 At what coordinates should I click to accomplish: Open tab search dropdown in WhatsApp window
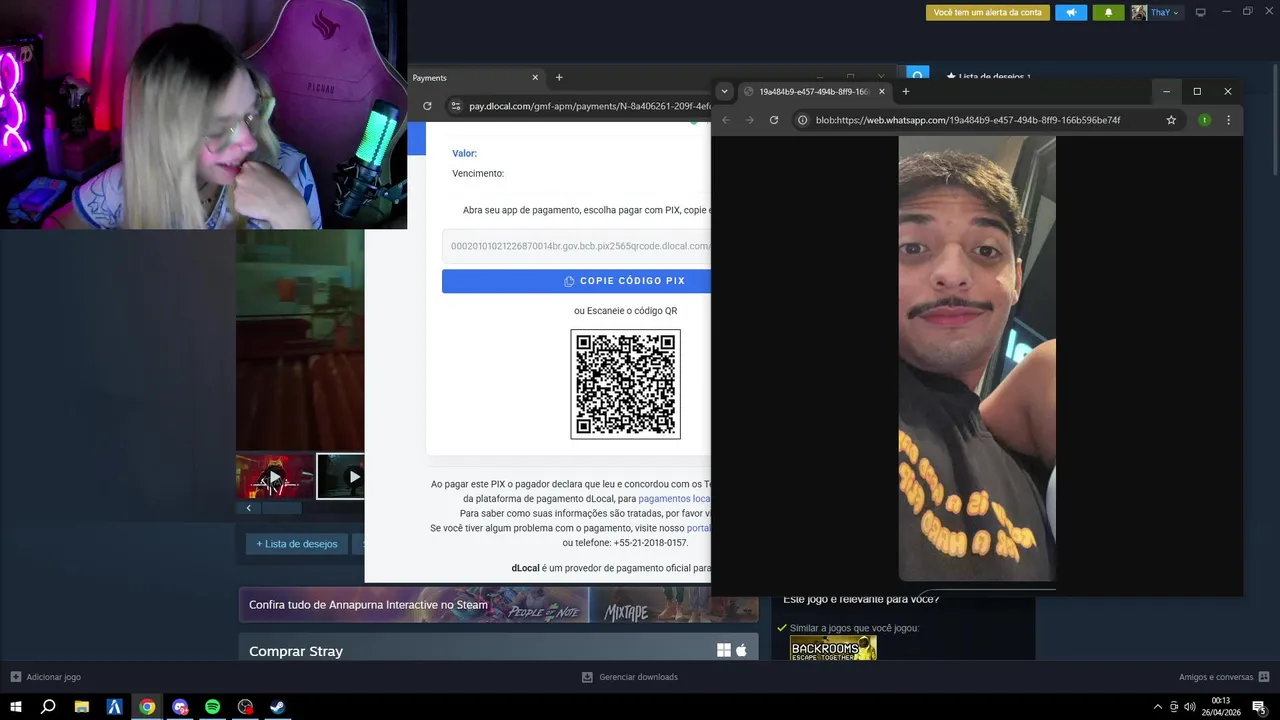pyautogui.click(x=724, y=91)
